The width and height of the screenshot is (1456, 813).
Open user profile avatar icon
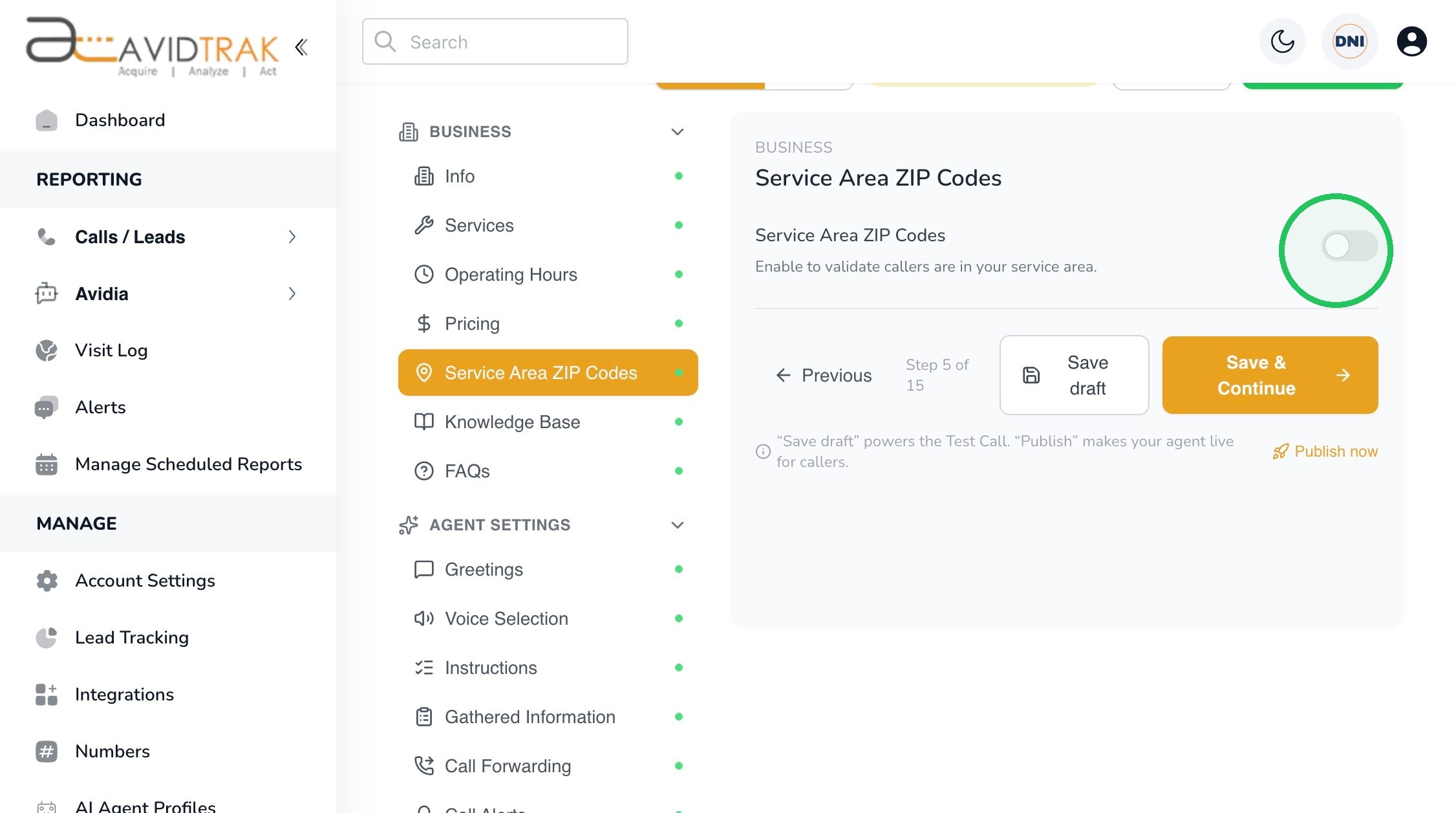(x=1411, y=41)
